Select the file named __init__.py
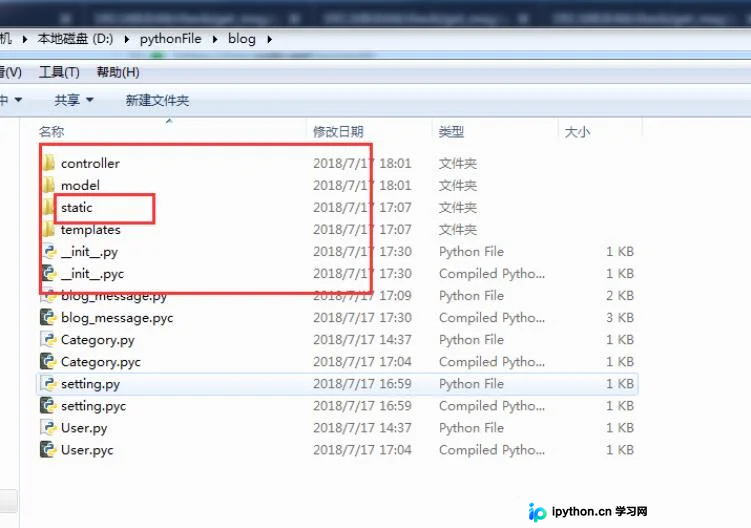 89,252
